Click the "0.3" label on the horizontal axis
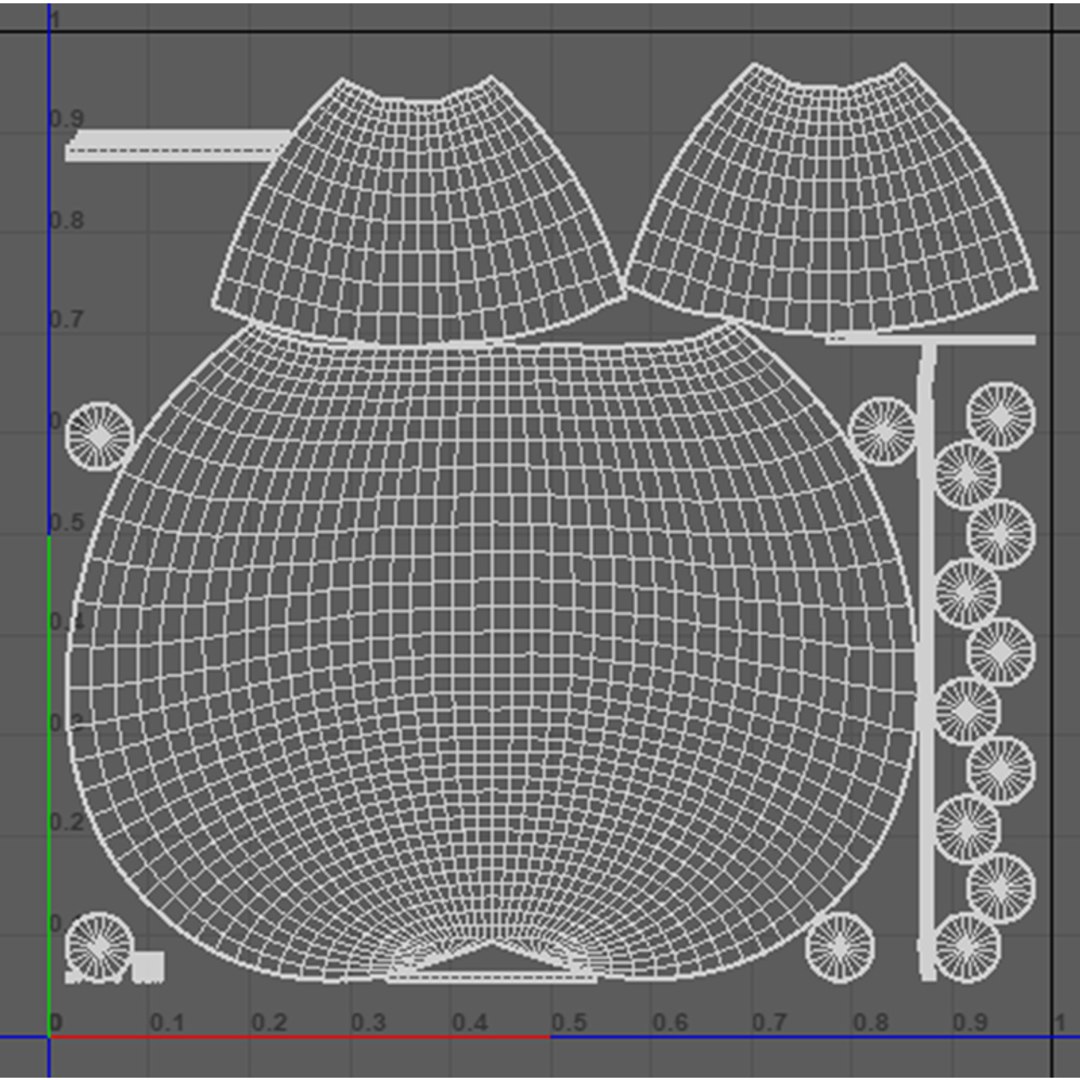Image resolution: width=1080 pixels, height=1080 pixels. coord(368,1022)
